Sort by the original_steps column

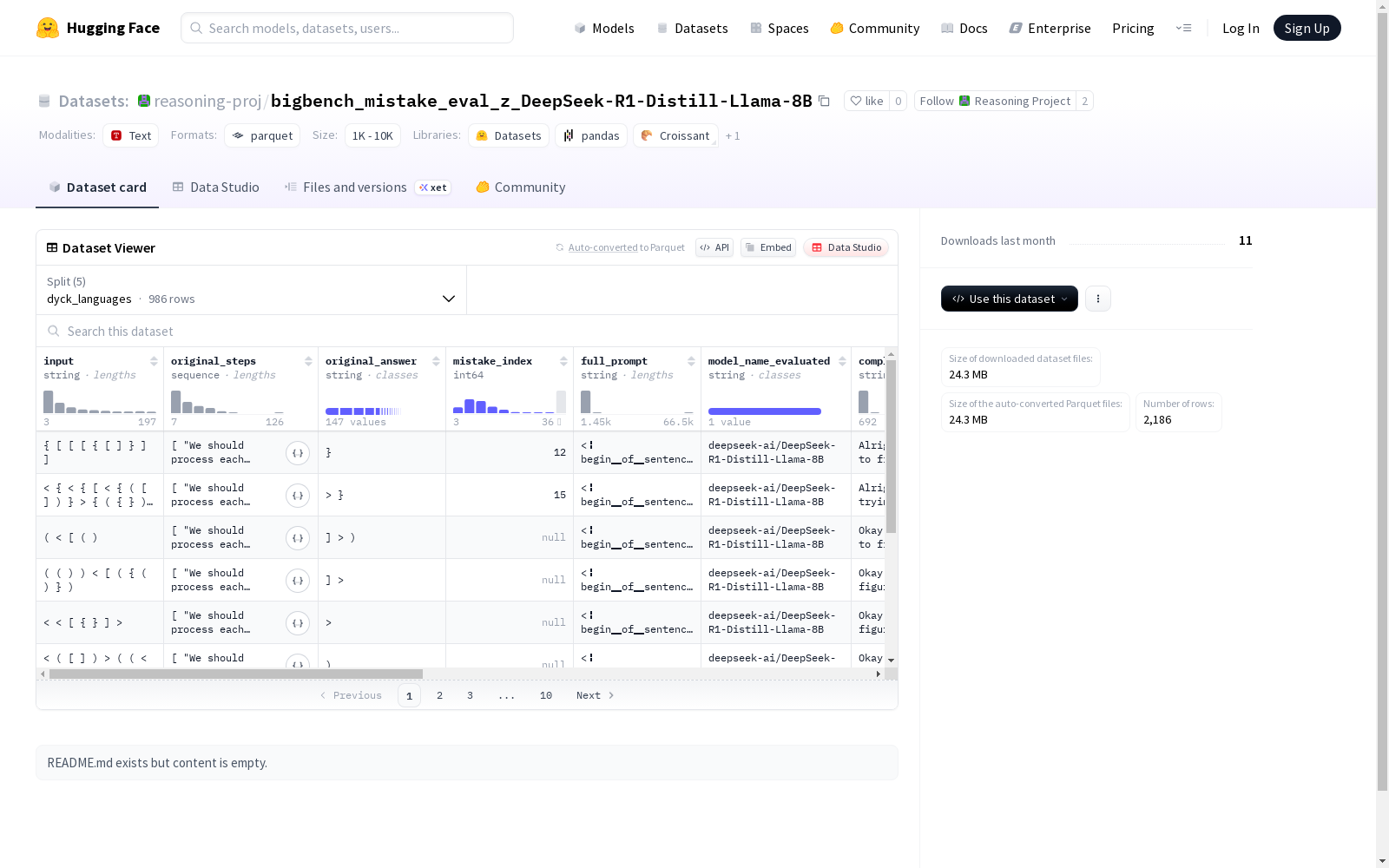tap(308, 361)
